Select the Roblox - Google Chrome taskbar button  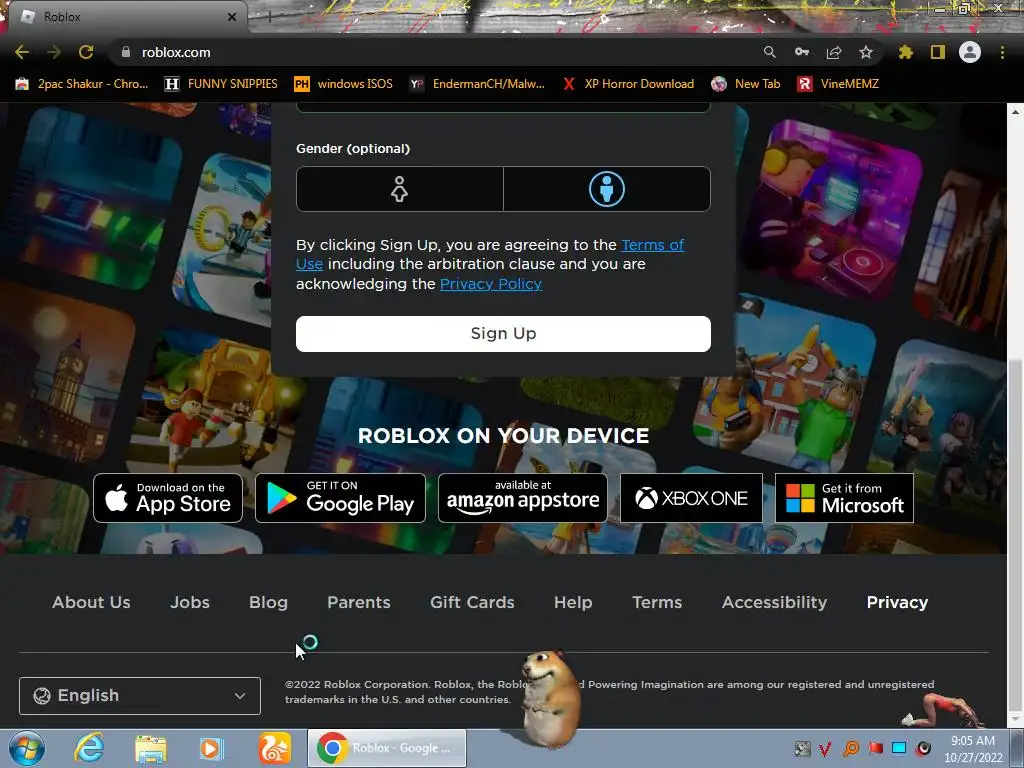point(387,748)
